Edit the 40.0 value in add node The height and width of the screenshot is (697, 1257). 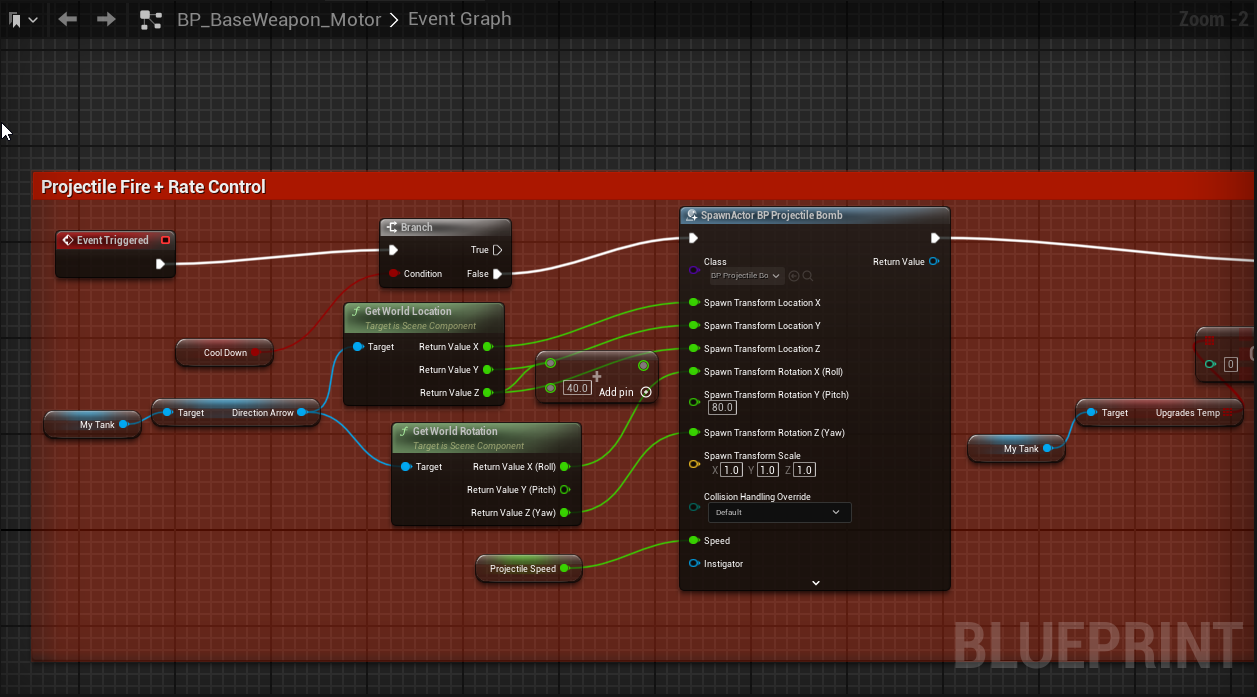[x=577, y=388]
